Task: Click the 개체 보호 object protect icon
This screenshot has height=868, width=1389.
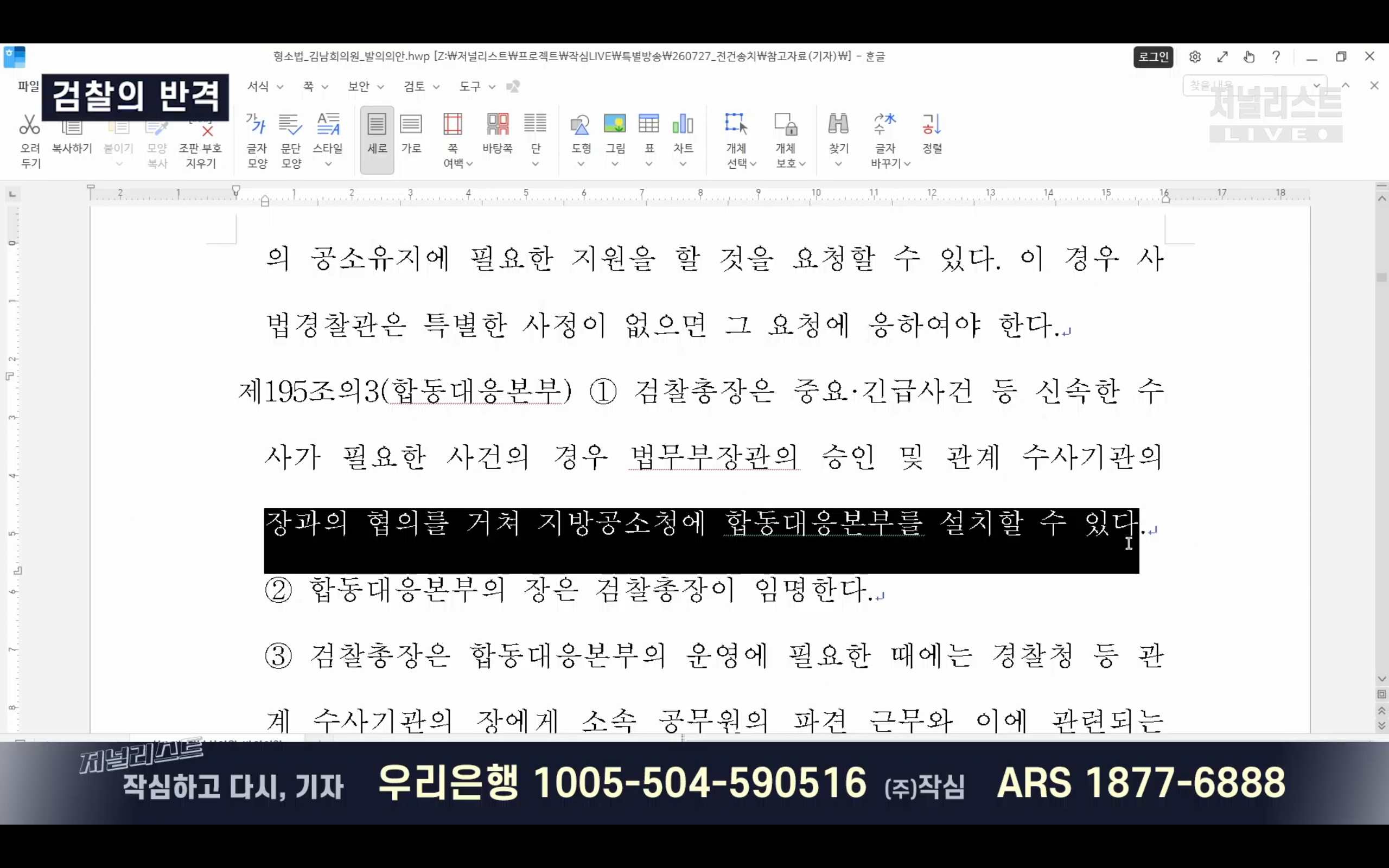Action: pyautogui.click(x=786, y=124)
